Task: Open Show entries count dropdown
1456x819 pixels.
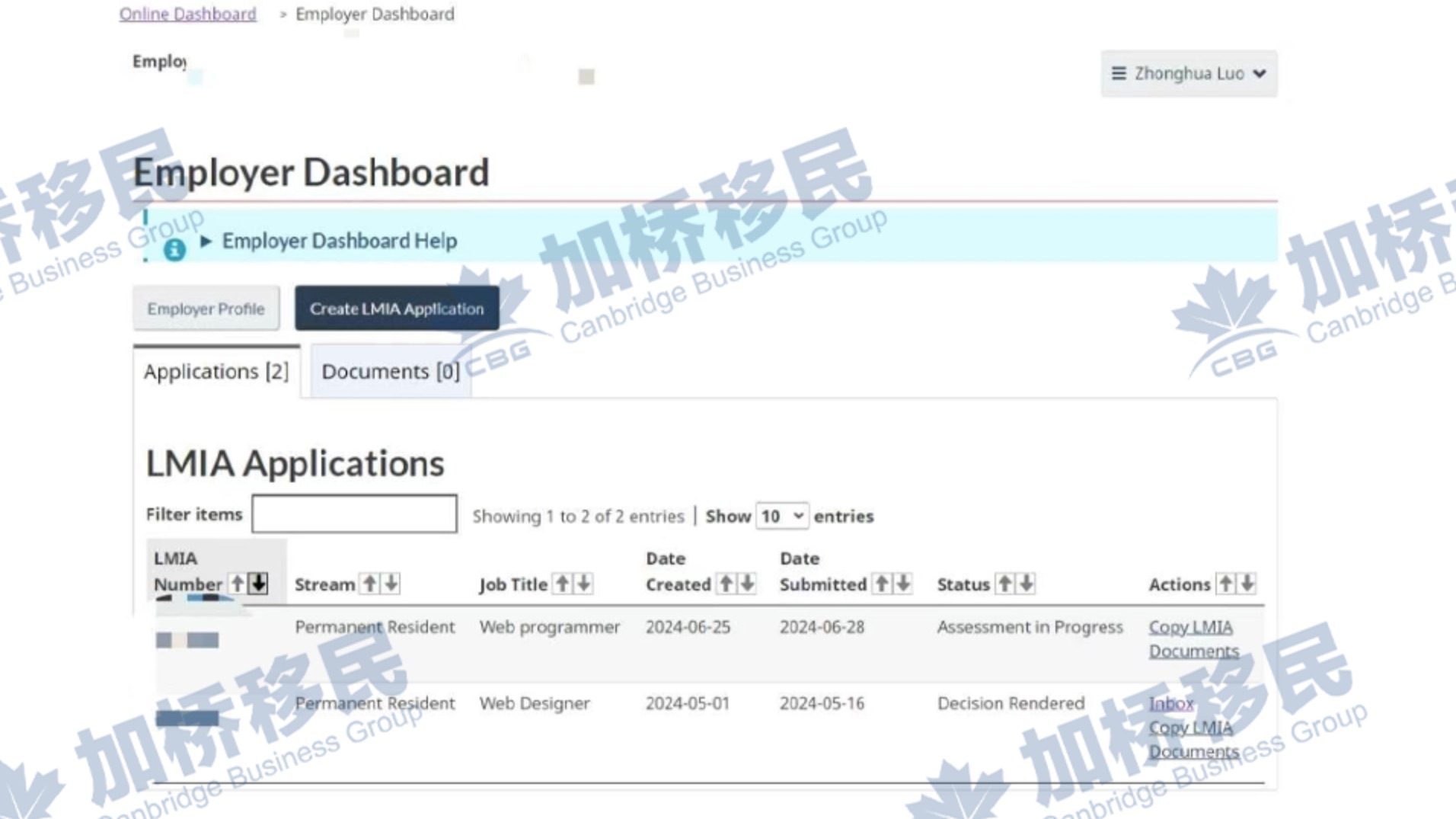Action: coord(782,517)
